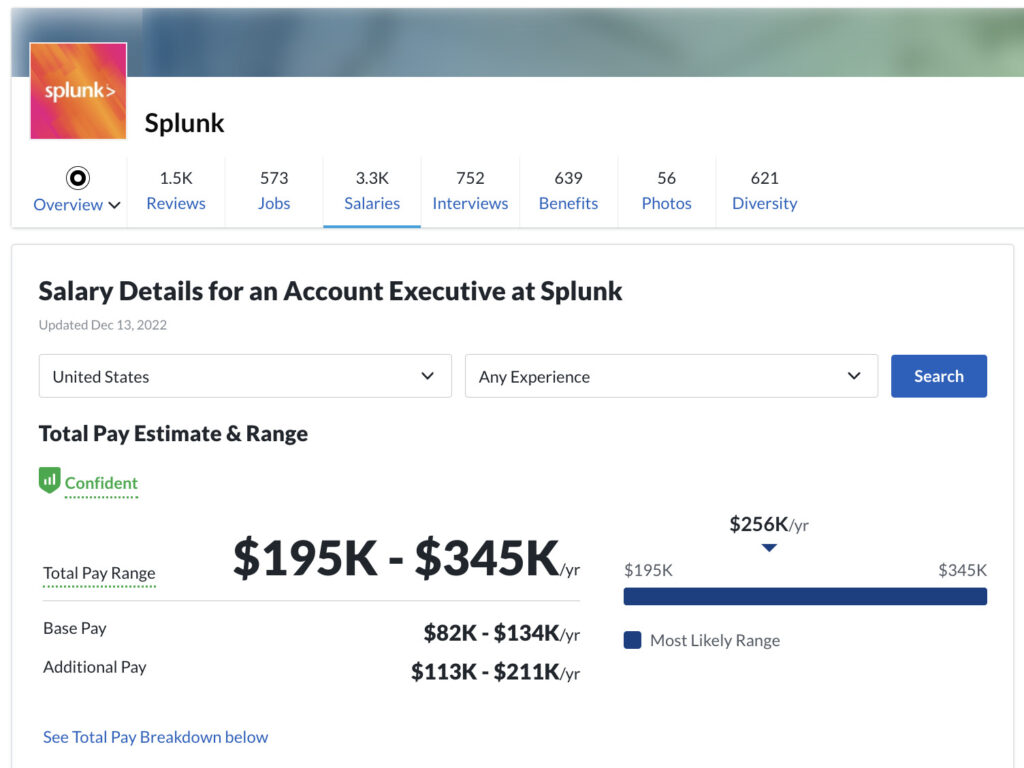1024x768 pixels.
Task: Click the blue Search button
Action: pyautogui.click(x=939, y=376)
